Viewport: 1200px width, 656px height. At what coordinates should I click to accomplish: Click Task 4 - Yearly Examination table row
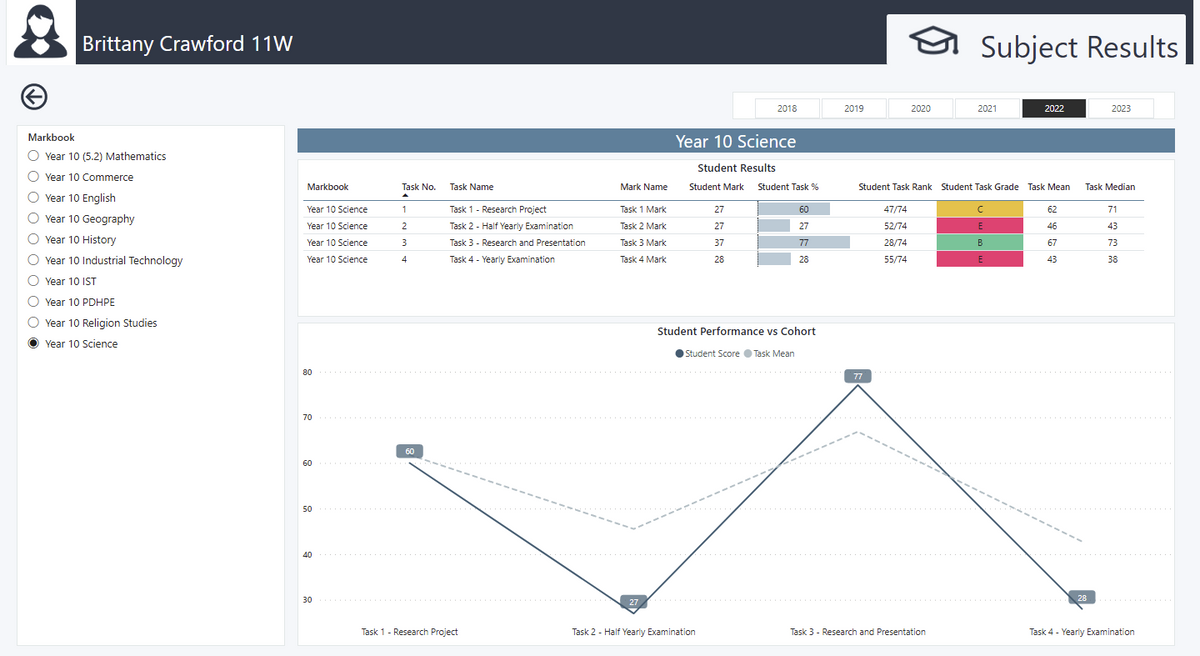tap(502, 260)
